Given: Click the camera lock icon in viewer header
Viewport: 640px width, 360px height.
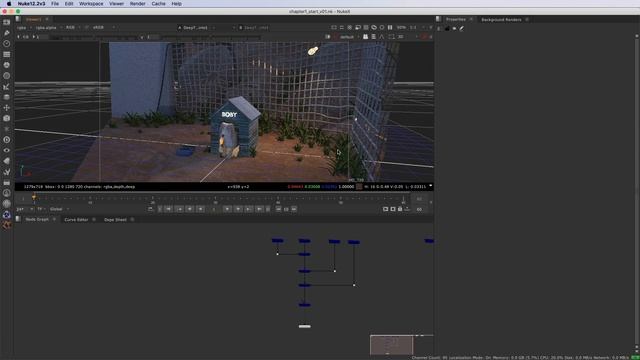Looking at the screenshot, I should [365, 37].
